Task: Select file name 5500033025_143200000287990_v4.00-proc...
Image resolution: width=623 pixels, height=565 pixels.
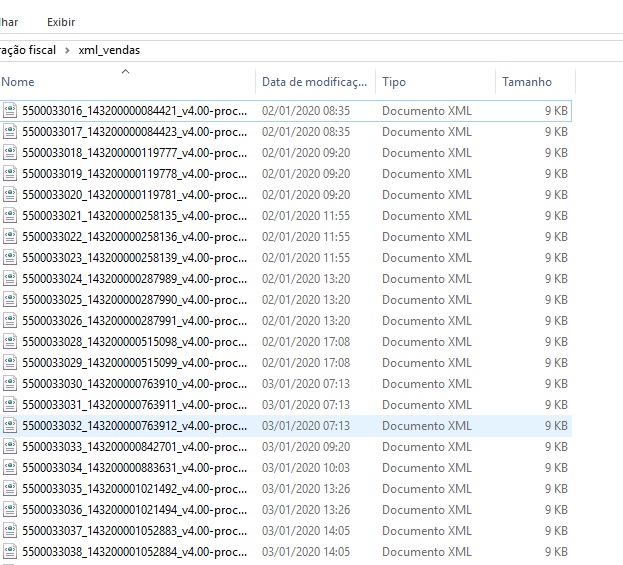Action: coord(134,300)
